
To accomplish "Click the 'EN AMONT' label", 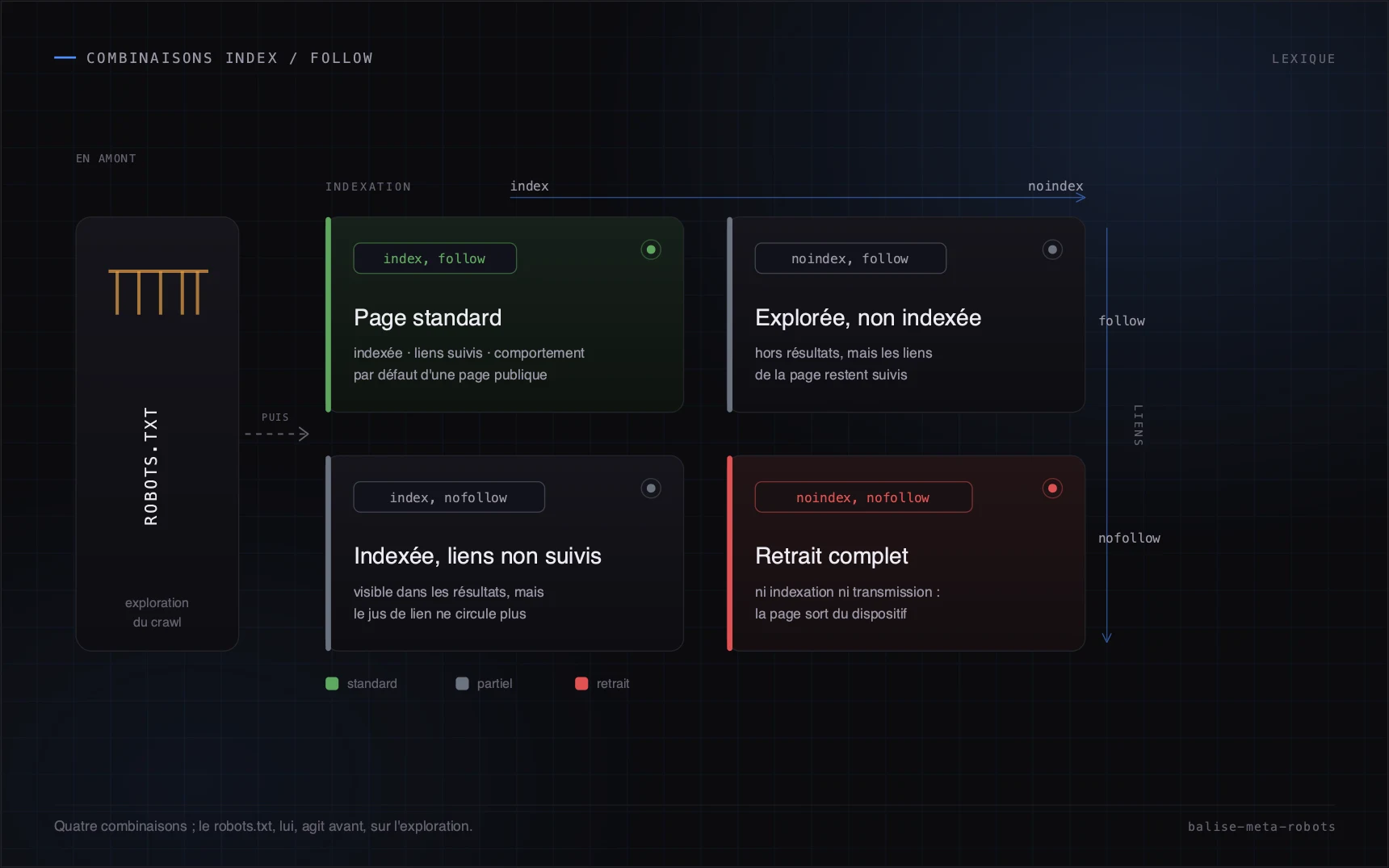I will [106, 159].
